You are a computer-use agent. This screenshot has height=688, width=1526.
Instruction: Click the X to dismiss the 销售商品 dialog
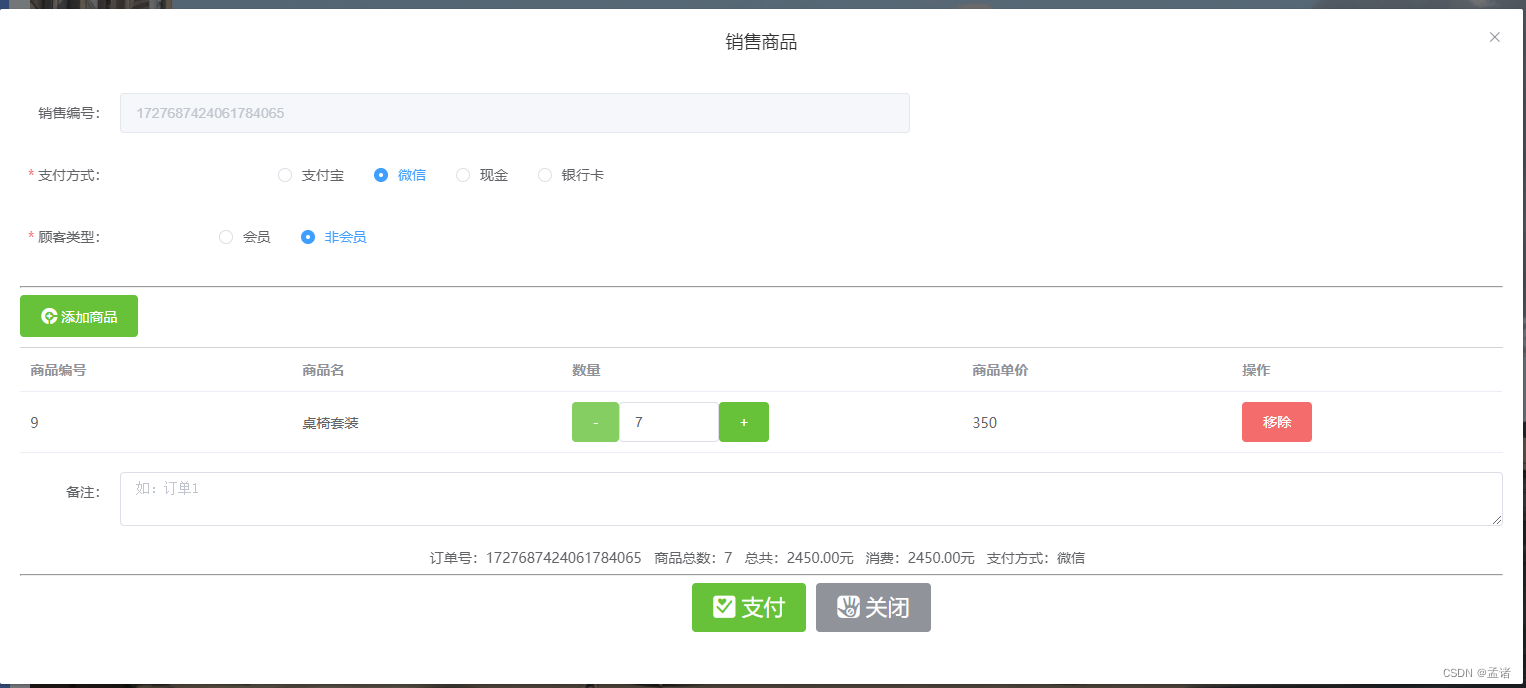click(x=1494, y=37)
